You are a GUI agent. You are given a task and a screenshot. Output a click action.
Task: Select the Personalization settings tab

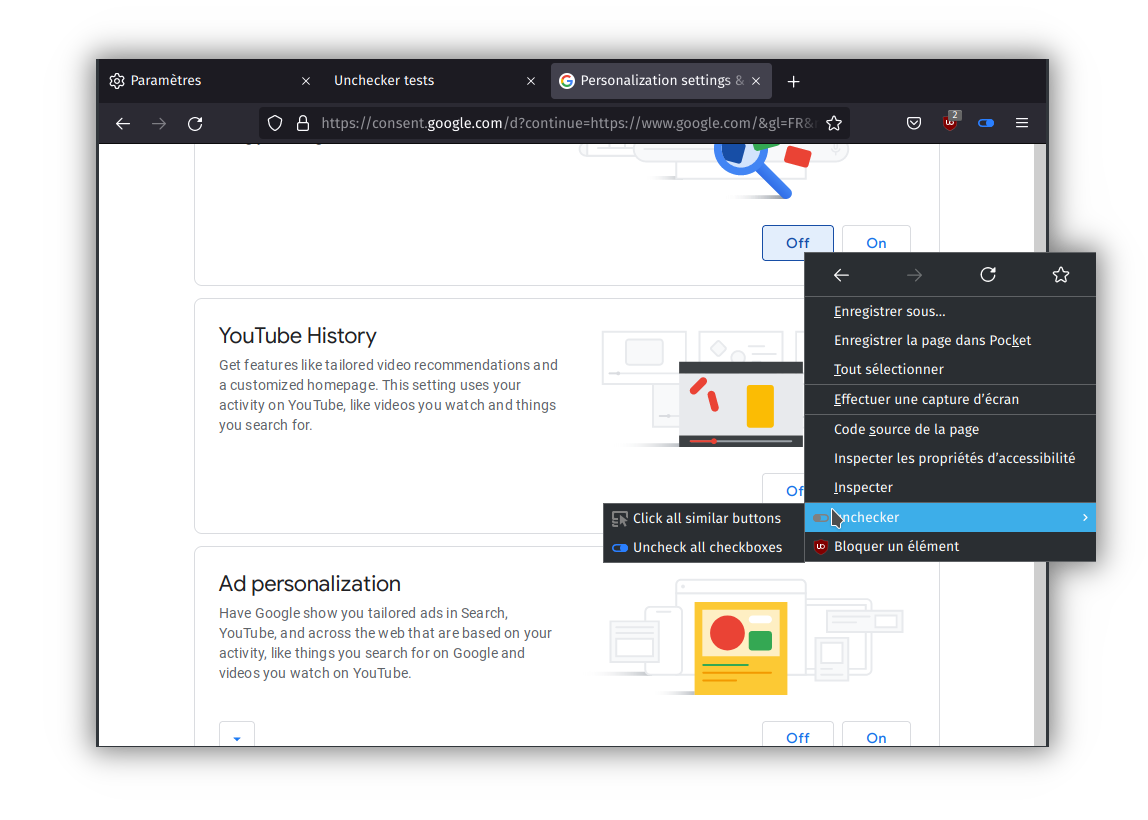tap(661, 81)
